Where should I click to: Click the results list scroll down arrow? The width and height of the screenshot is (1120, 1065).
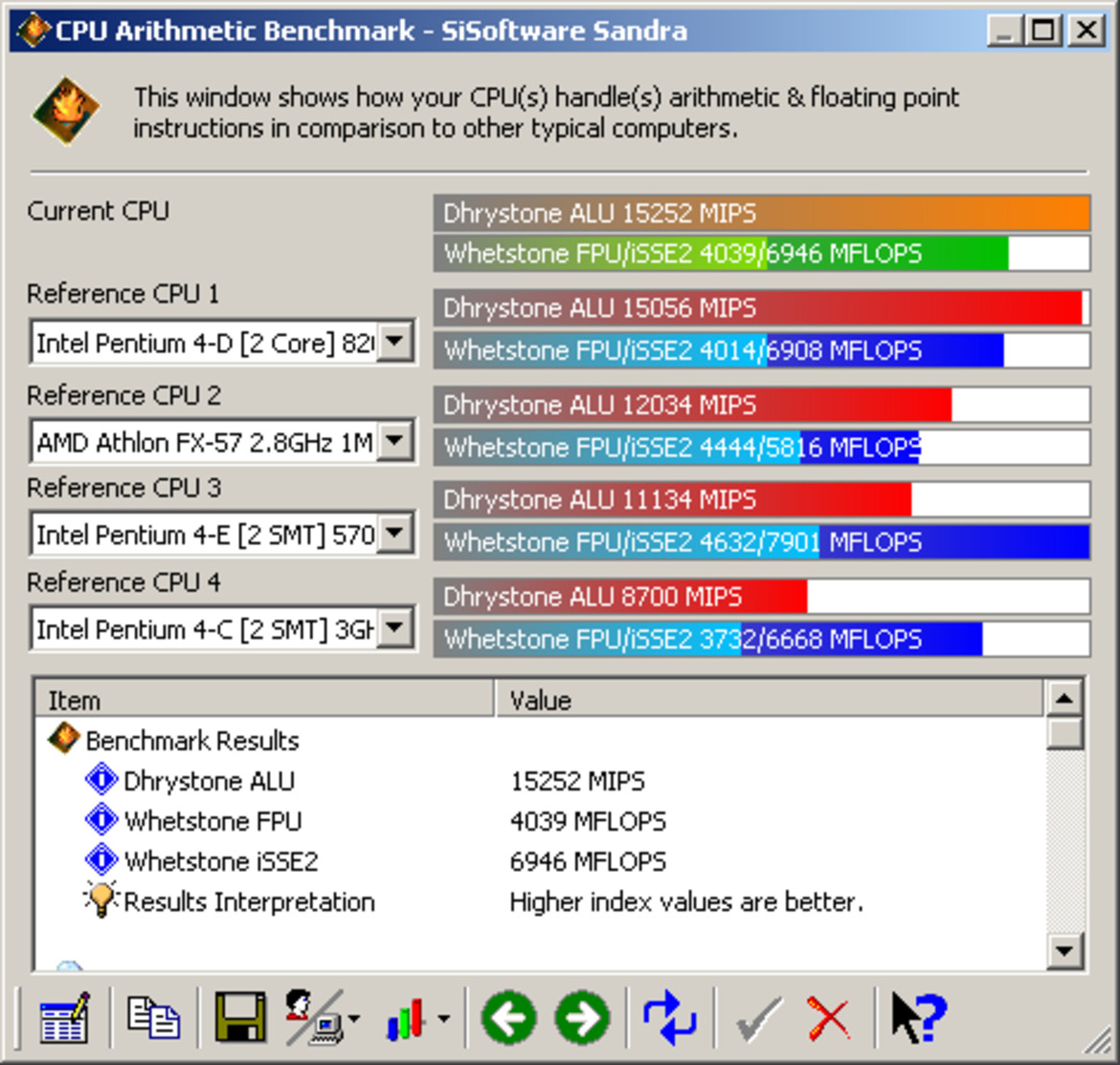1064,950
